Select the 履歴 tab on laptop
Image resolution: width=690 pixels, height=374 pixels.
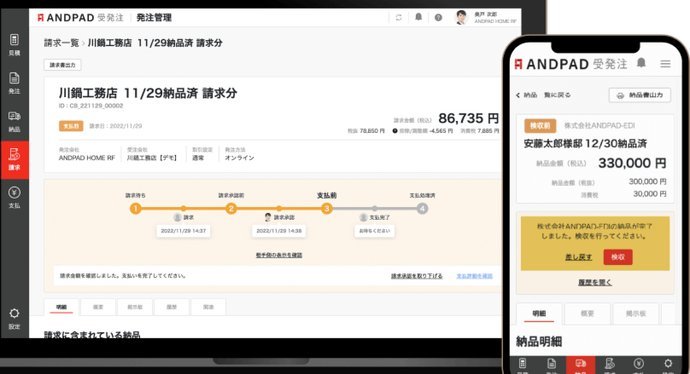172,307
